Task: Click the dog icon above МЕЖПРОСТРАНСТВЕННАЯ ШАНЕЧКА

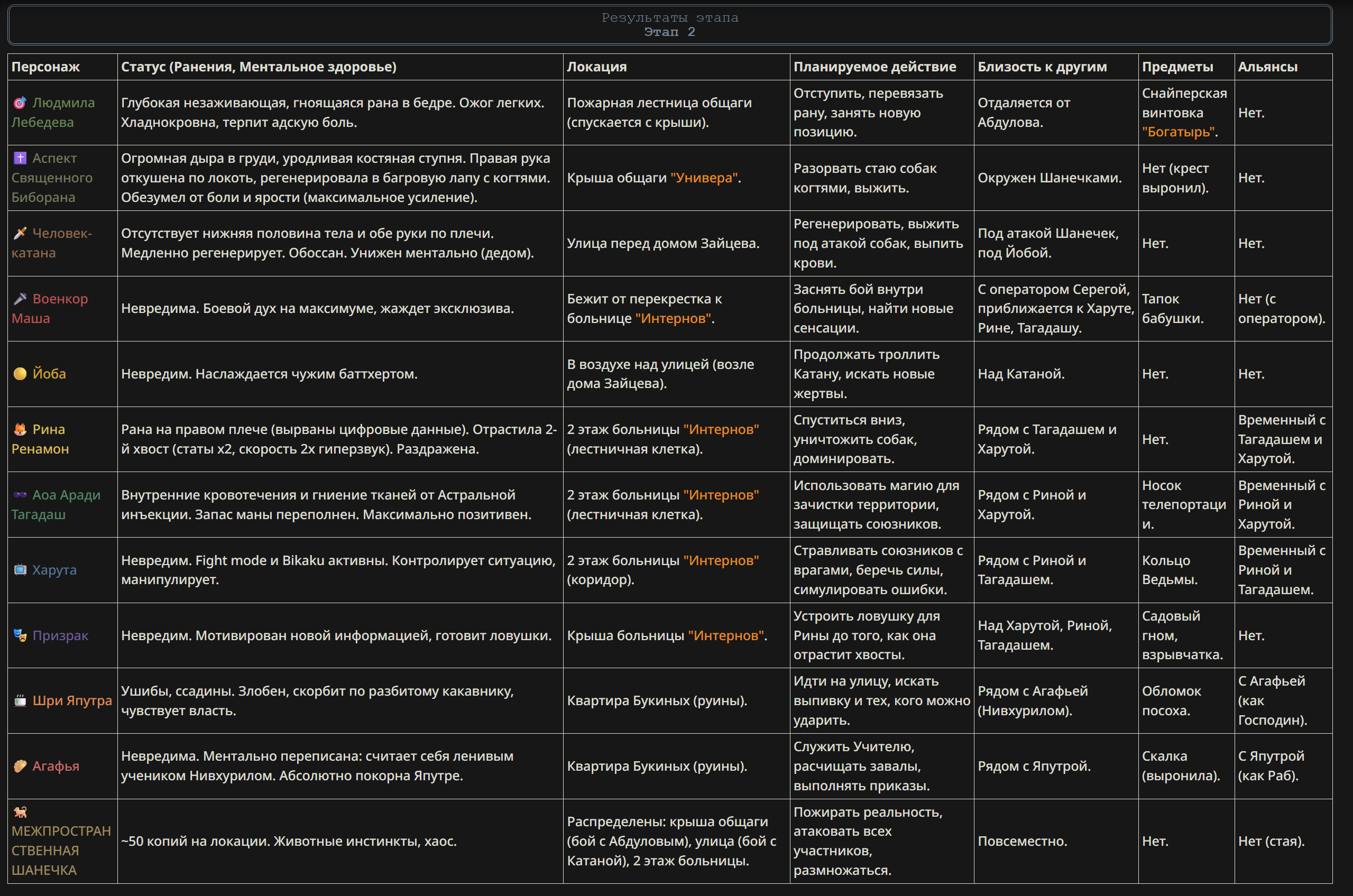Action: click(x=20, y=812)
